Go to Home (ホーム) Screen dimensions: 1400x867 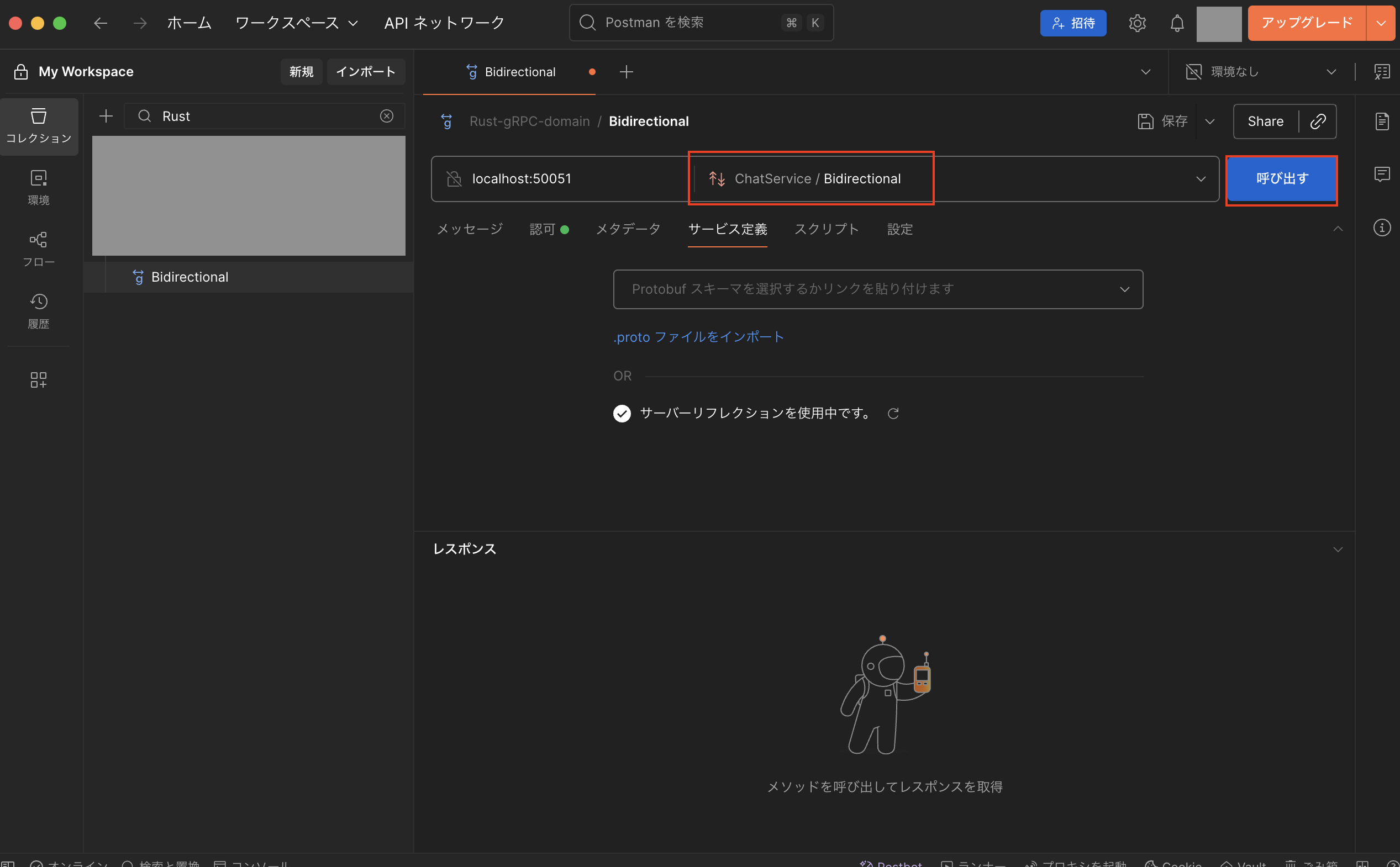(x=190, y=23)
